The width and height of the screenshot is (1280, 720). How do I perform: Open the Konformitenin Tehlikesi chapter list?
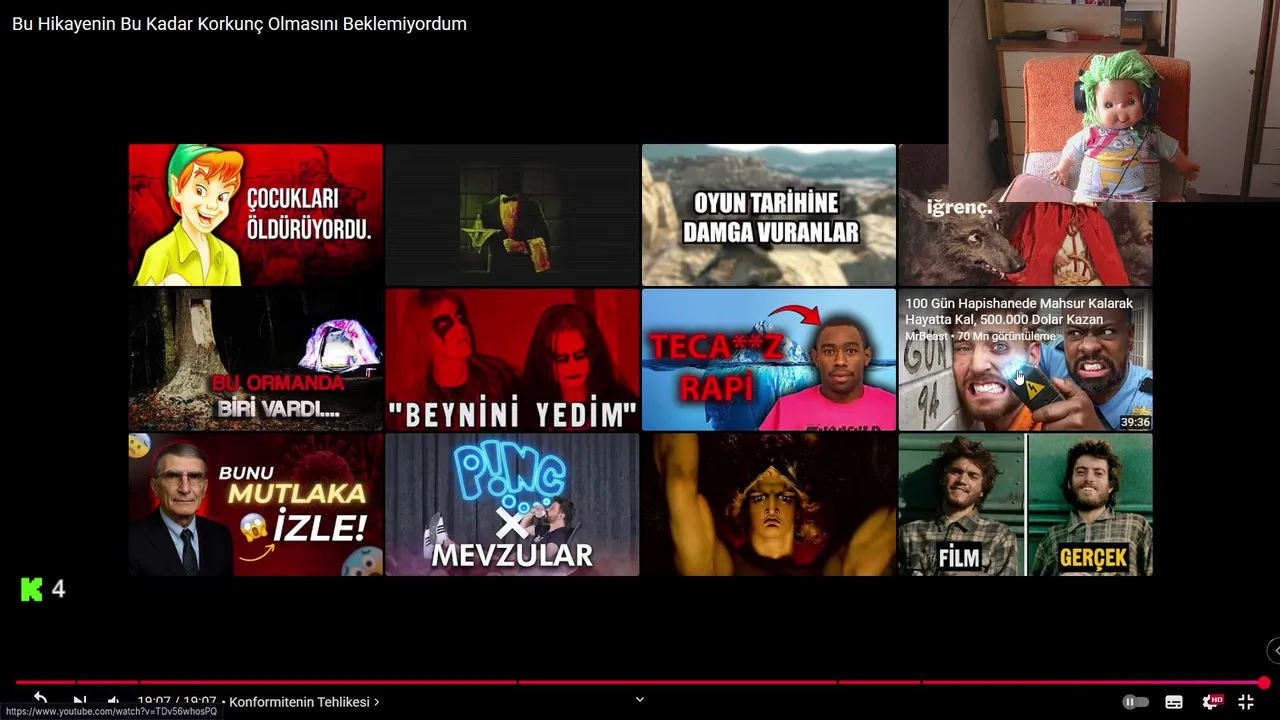point(304,702)
